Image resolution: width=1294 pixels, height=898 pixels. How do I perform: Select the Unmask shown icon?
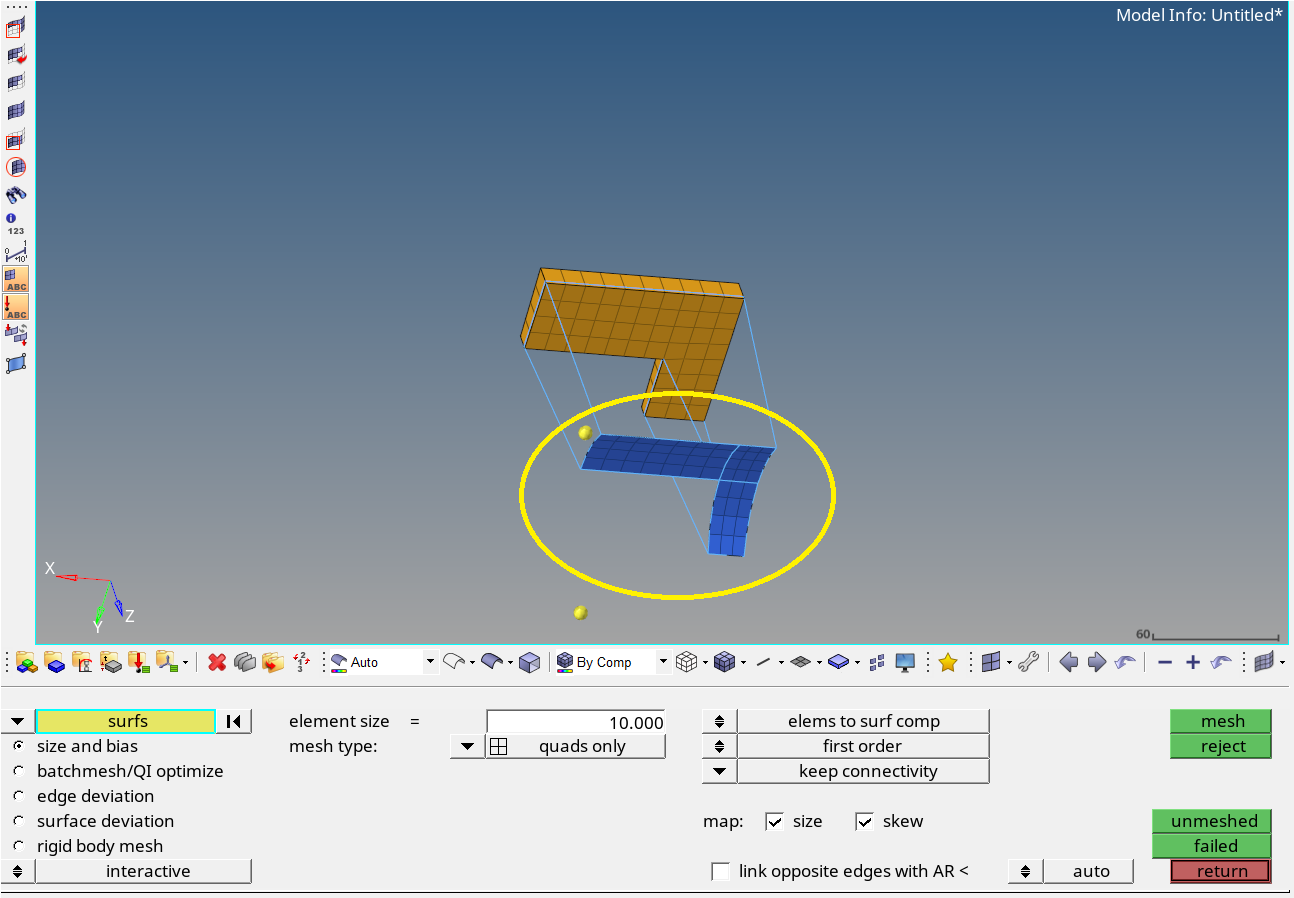(x=16, y=139)
